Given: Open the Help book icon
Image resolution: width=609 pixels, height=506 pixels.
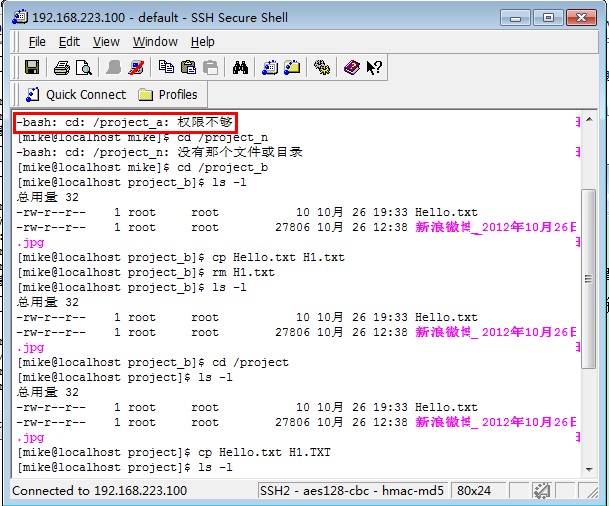Looking at the screenshot, I should tap(352, 68).
